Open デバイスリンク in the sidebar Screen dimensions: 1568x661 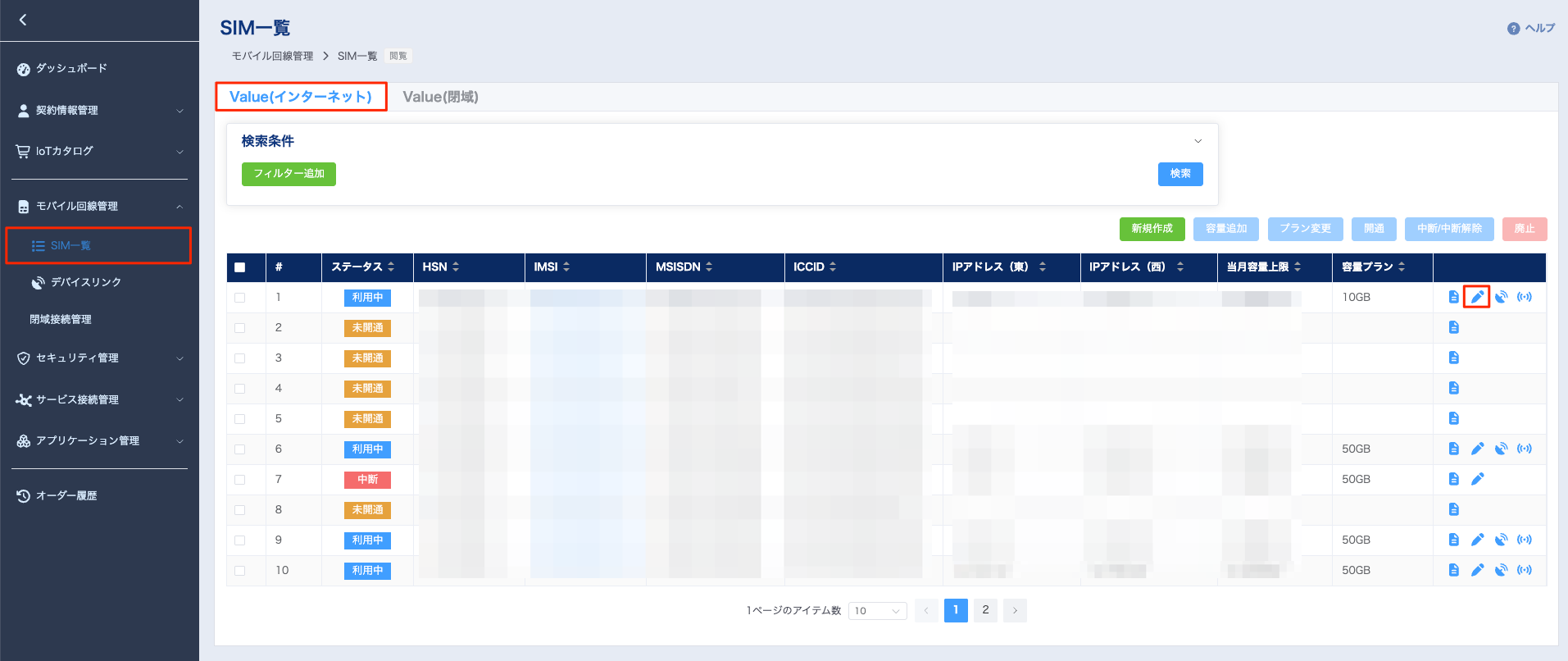85,282
